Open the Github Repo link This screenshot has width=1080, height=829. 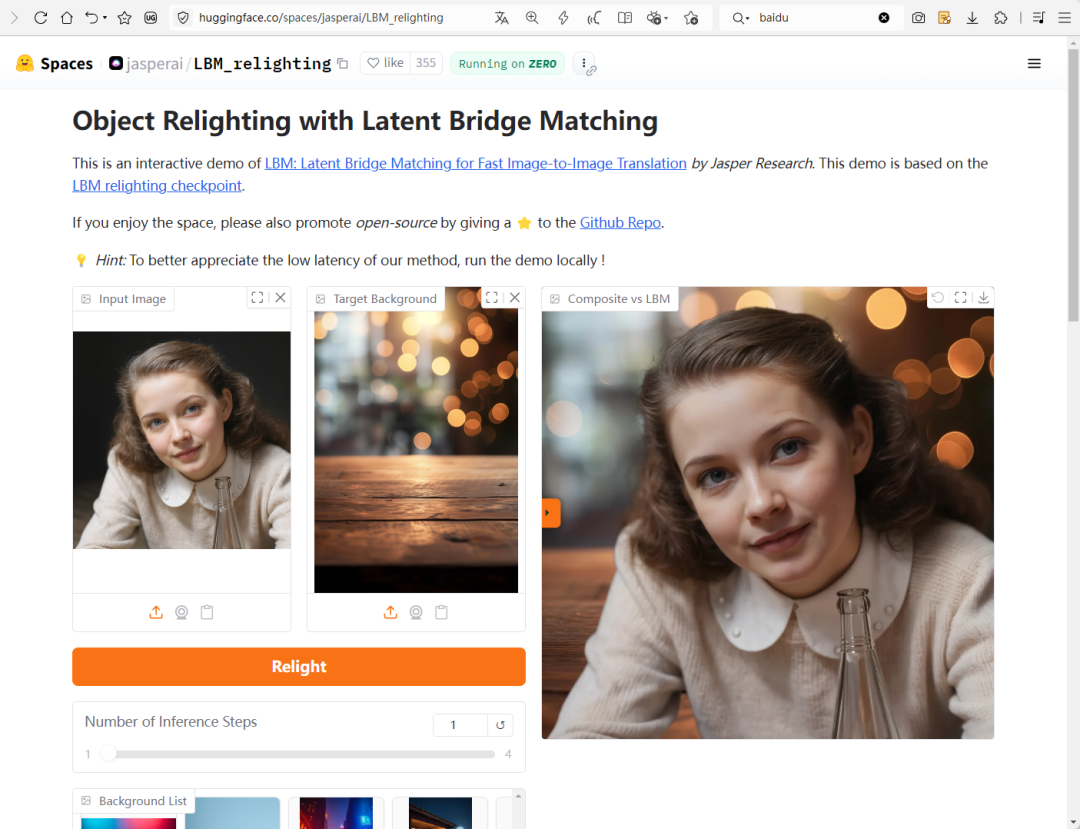[x=620, y=223]
